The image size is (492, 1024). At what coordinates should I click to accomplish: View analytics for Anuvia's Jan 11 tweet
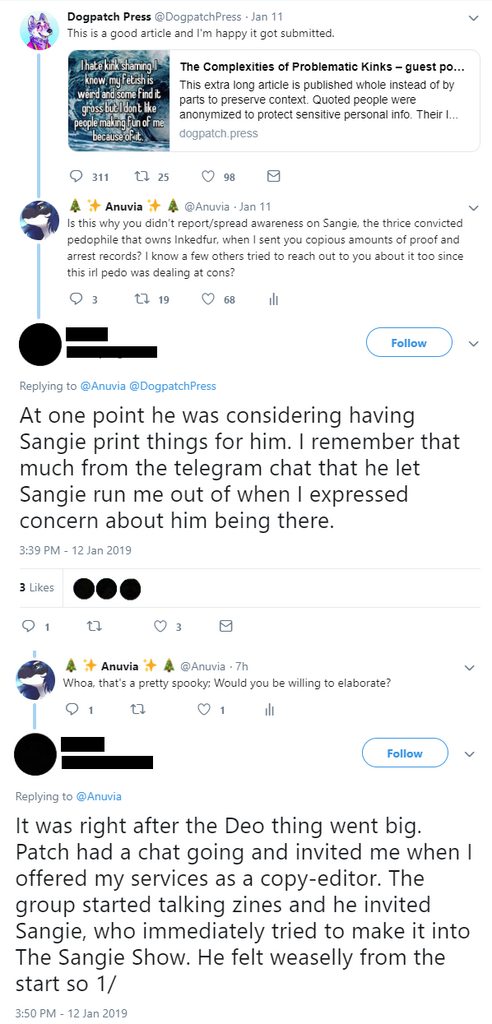[x=274, y=299]
